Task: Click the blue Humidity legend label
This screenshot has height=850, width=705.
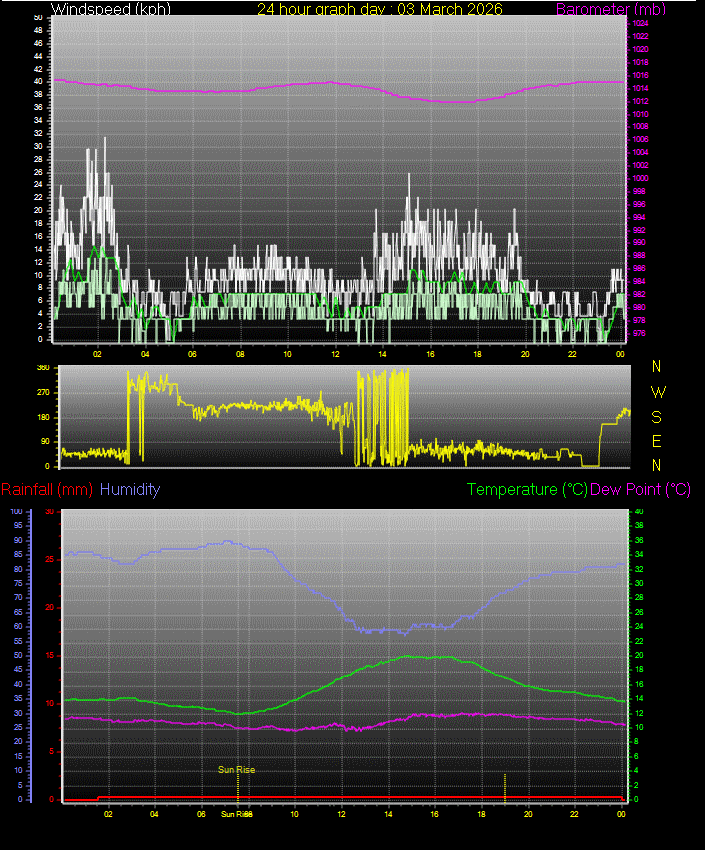Action: [130, 490]
